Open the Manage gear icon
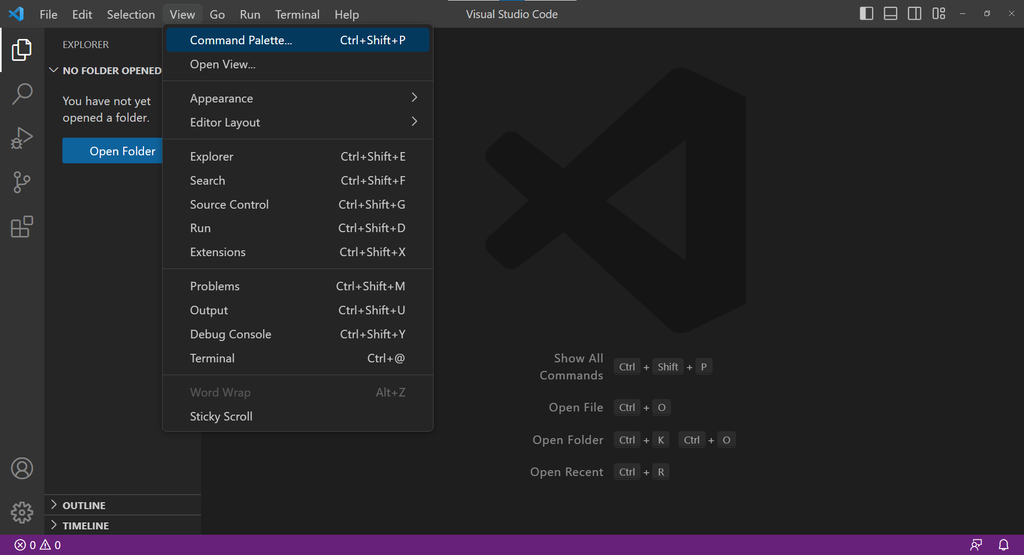Viewport: 1024px width, 555px height. coord(22,512)
